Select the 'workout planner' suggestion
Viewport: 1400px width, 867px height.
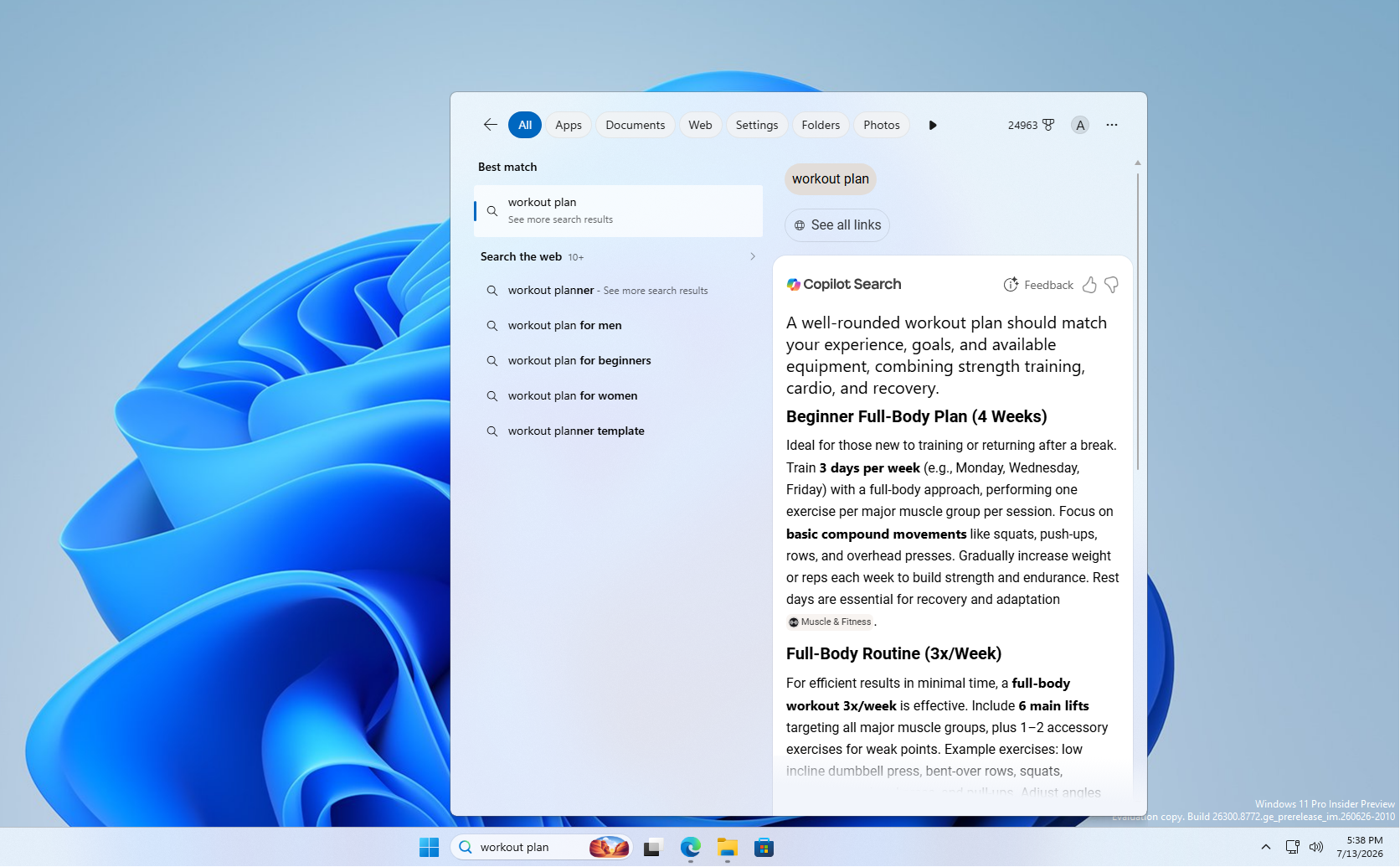pyautogui.click(x=618, y=291)
